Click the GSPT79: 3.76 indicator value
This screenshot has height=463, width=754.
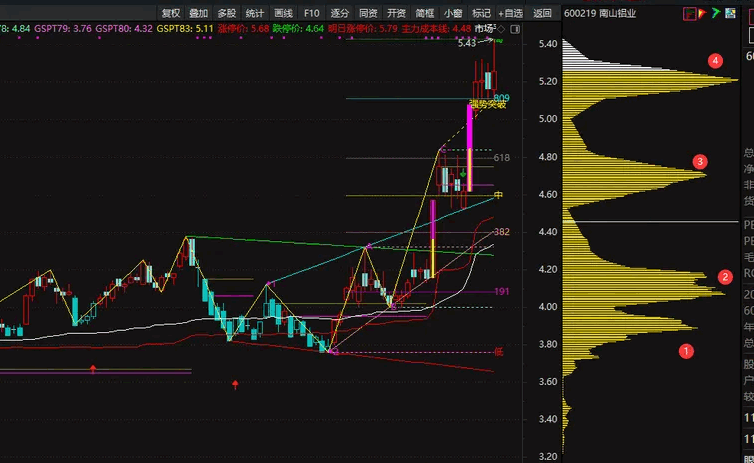(63, 29)
